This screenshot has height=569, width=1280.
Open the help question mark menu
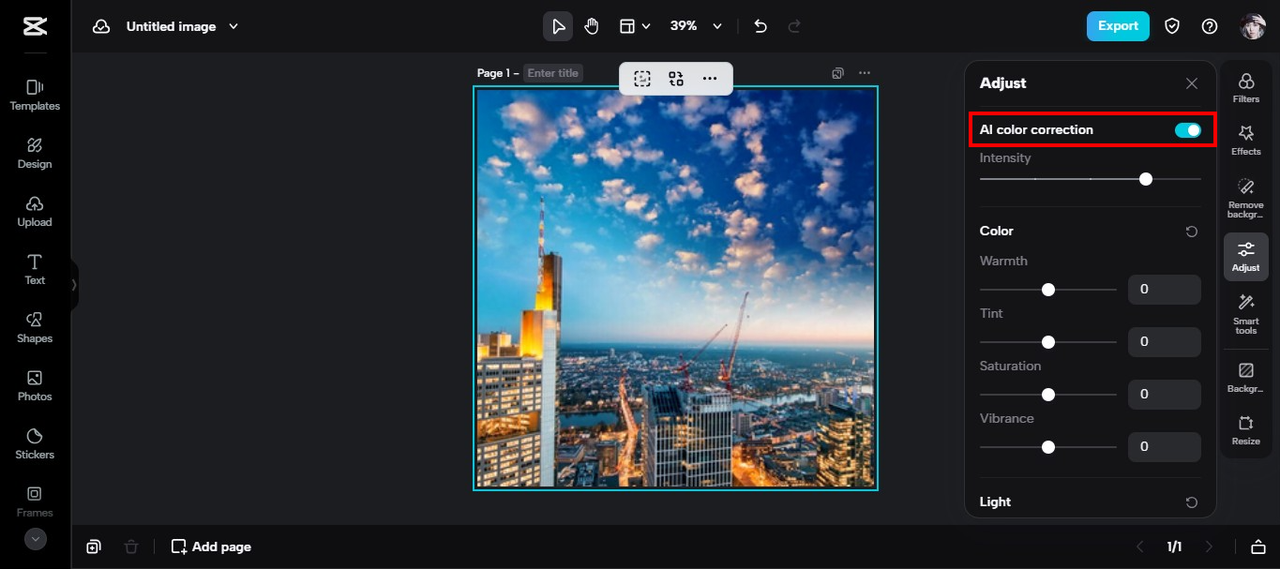1209,26
